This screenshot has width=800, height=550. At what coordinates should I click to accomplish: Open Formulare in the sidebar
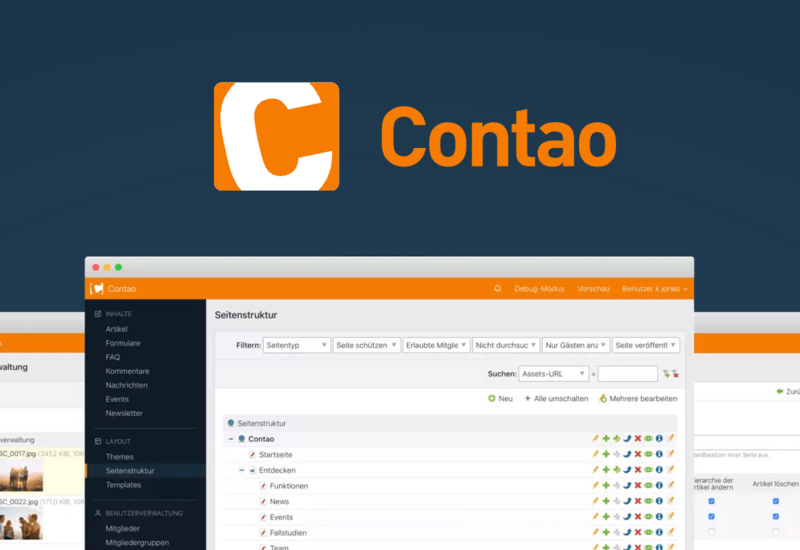coord(123,343)
